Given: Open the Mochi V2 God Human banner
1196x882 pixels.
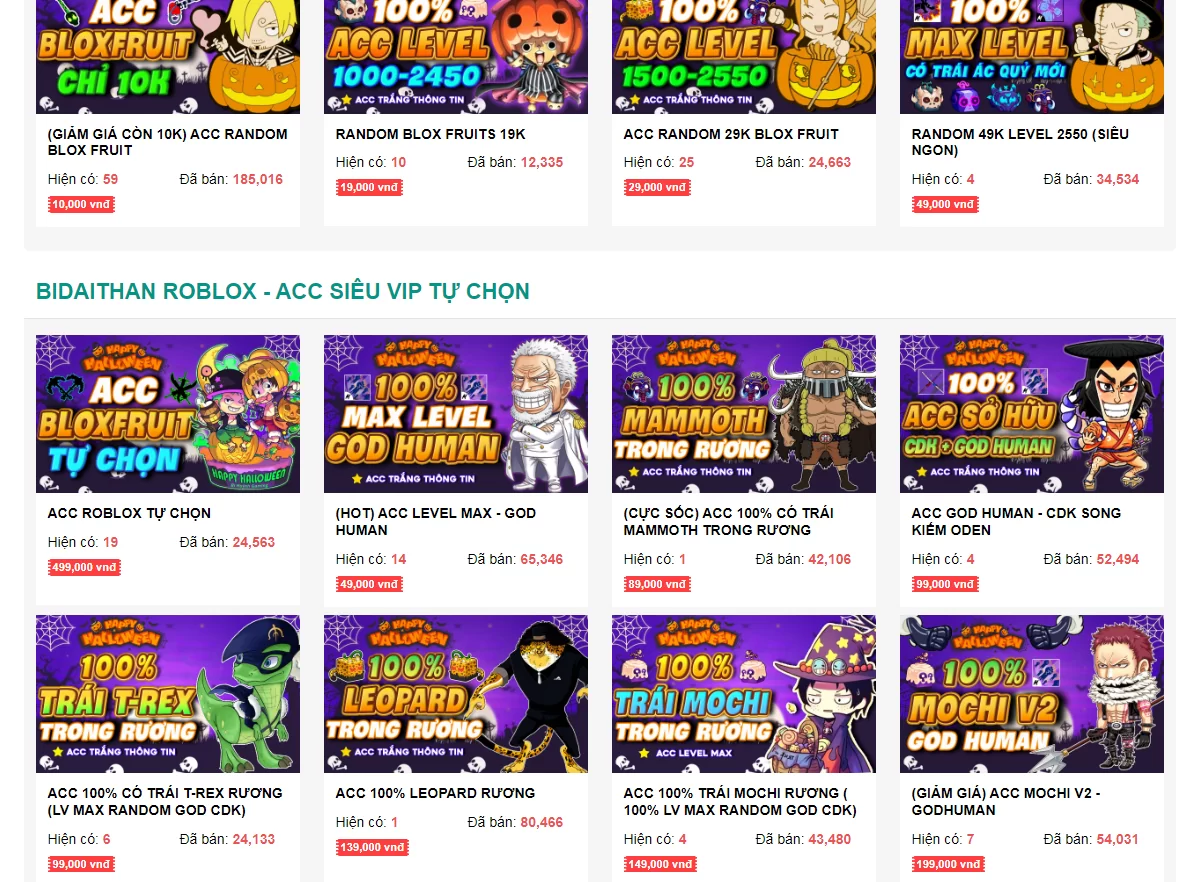Looking at the screenshot, I should (1031, 694).
